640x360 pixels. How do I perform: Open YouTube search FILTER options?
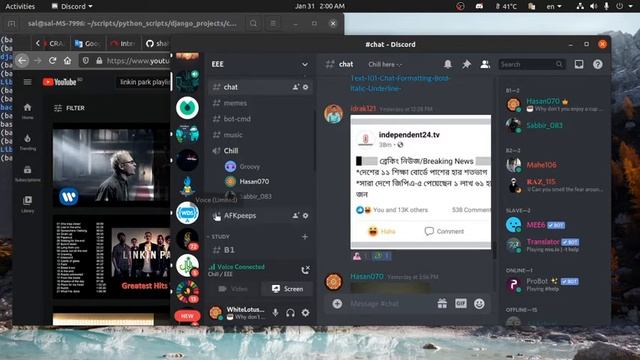(69, 108)
